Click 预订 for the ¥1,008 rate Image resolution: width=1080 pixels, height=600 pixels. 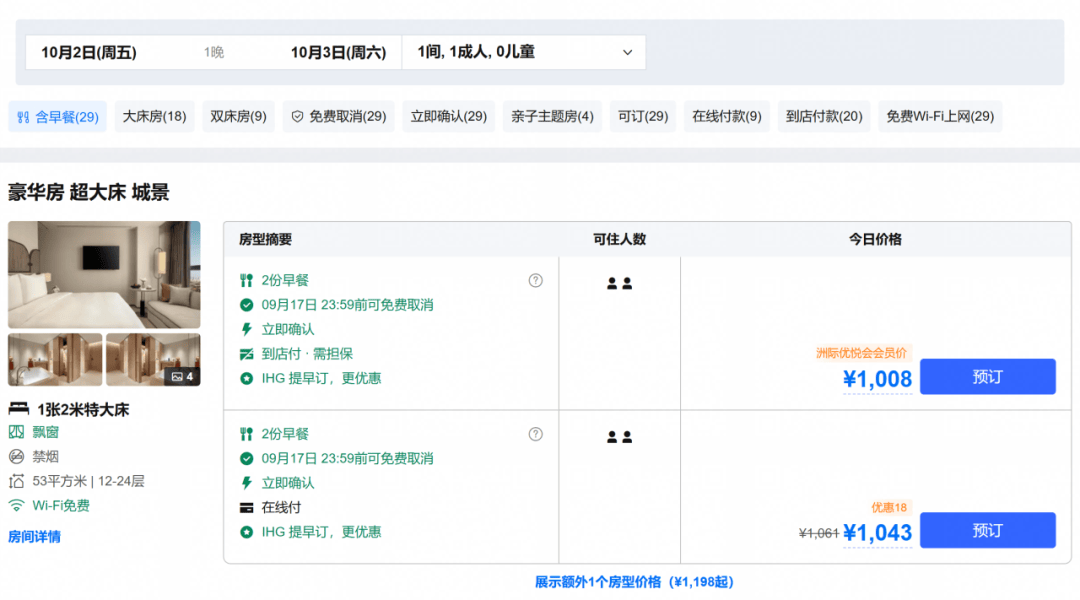pos(988,377)
